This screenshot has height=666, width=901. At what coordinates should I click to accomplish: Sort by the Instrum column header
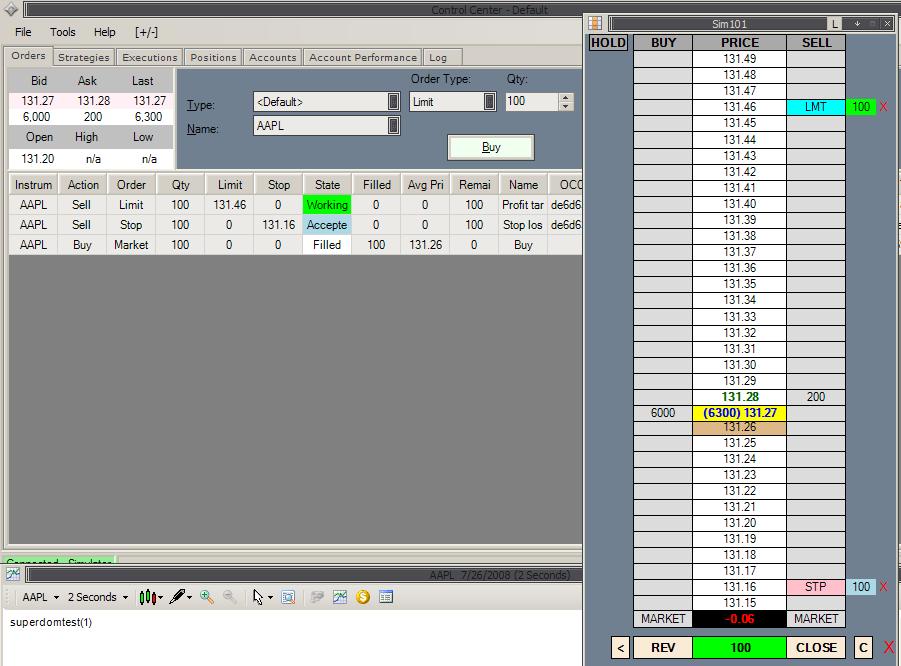pos(33,185)
